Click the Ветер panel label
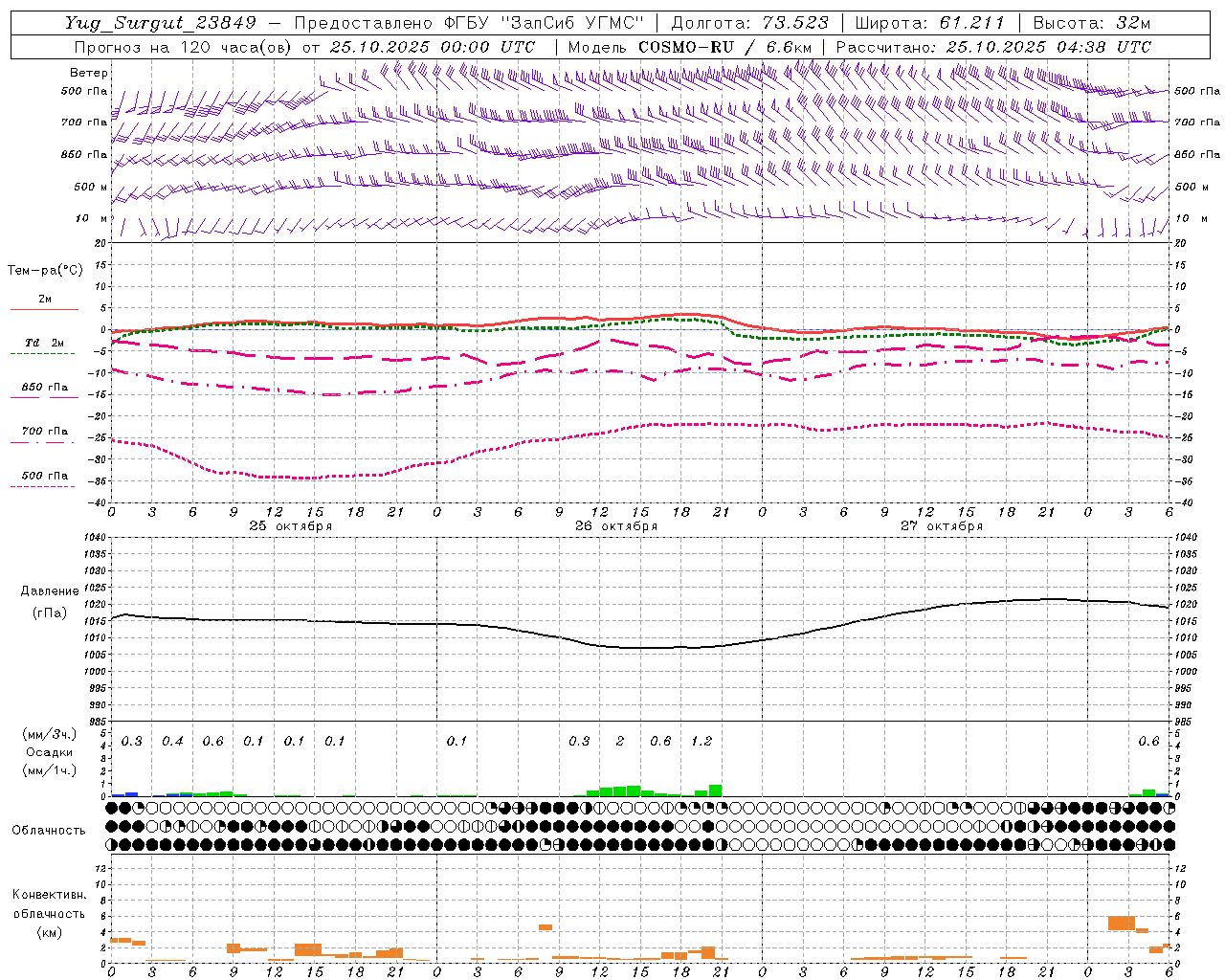 click(x=89, y=73)
